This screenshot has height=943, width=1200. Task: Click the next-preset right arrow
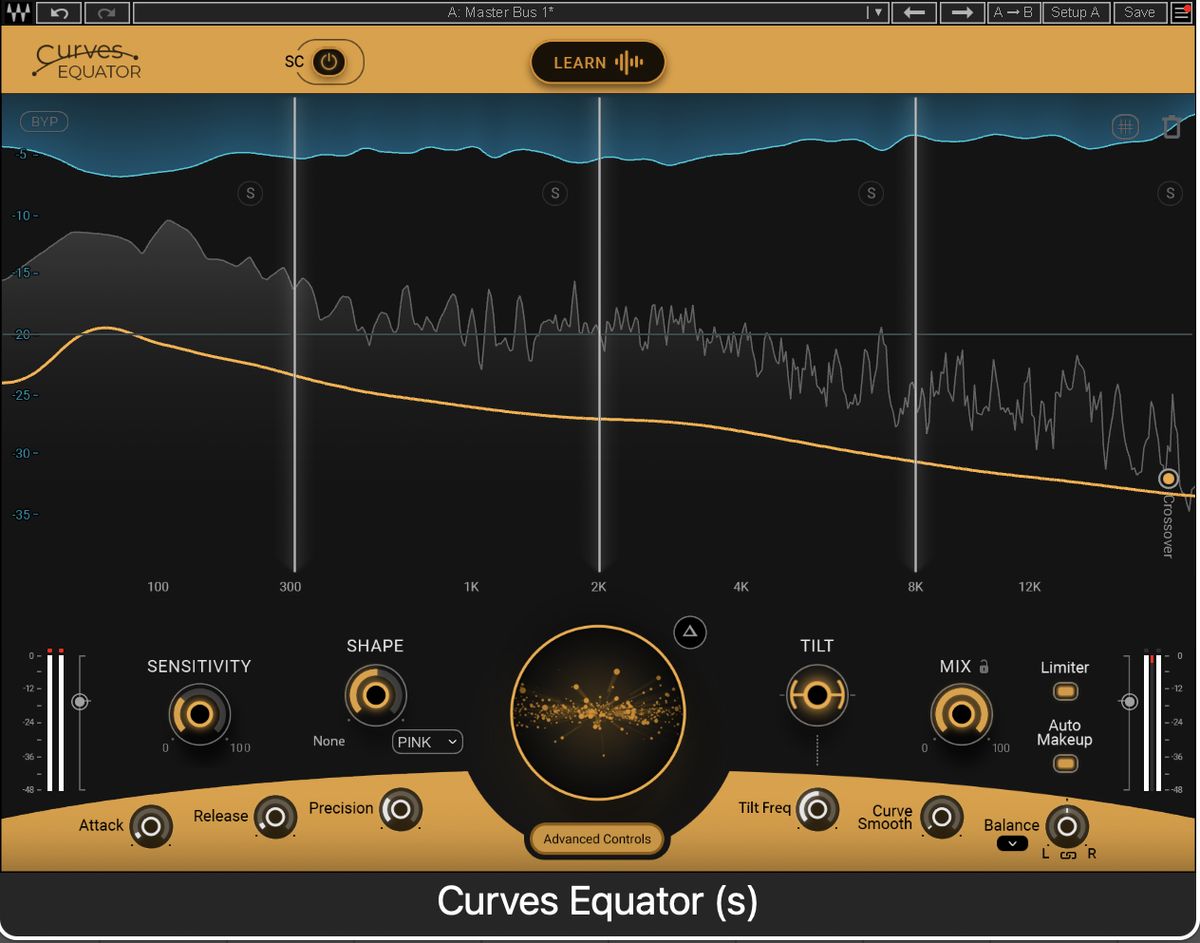tap(961, 12)
